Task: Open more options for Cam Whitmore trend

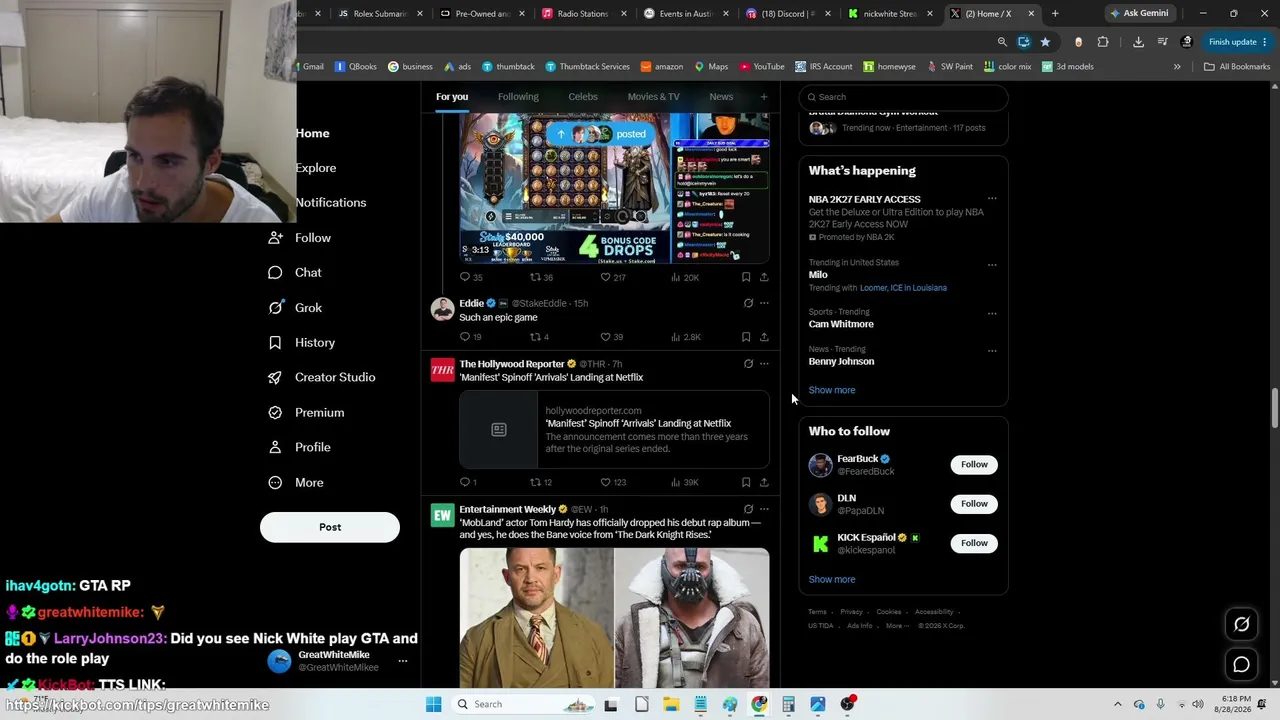Action: pos(992,313)
